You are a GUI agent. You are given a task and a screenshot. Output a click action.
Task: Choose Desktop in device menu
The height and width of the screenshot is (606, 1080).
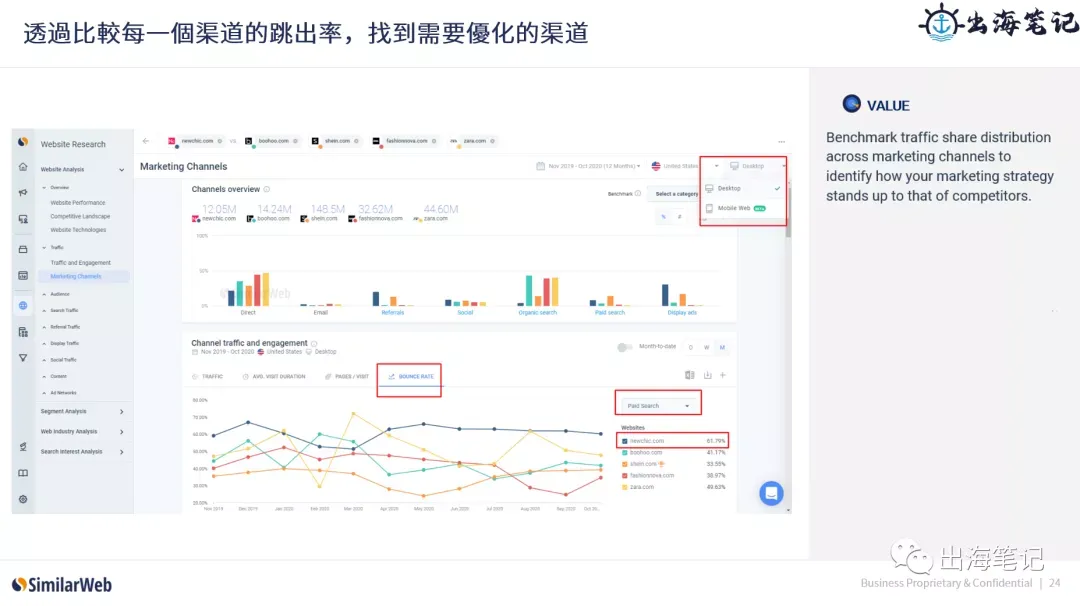(x=743, y=188)
